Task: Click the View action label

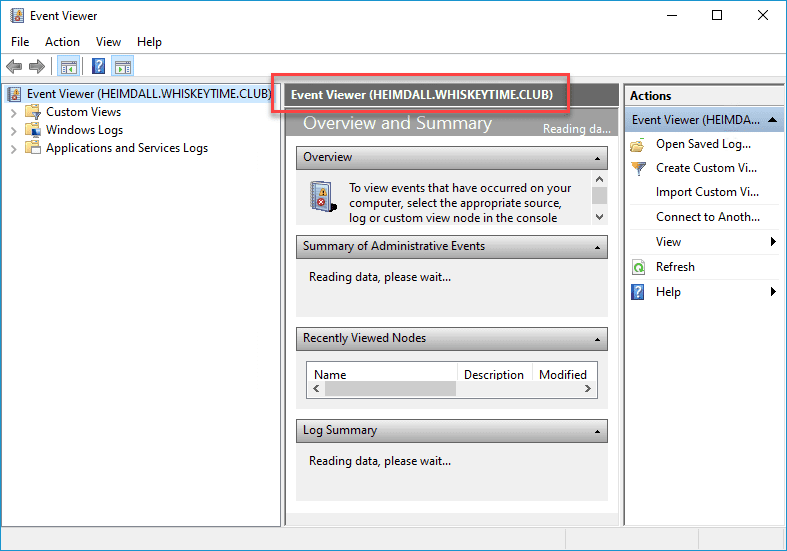Action: pyautogui.click(x=668, y=242)
